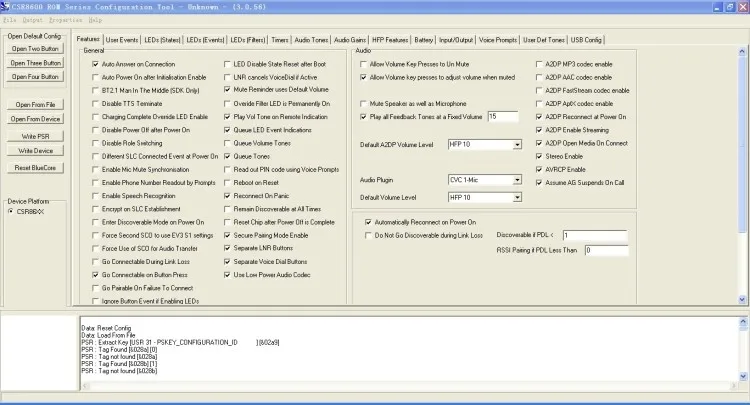Screen dimensions: 750x405
Task: Expand Default A2DP Volume Level dropdown
Action: point(517,144)
